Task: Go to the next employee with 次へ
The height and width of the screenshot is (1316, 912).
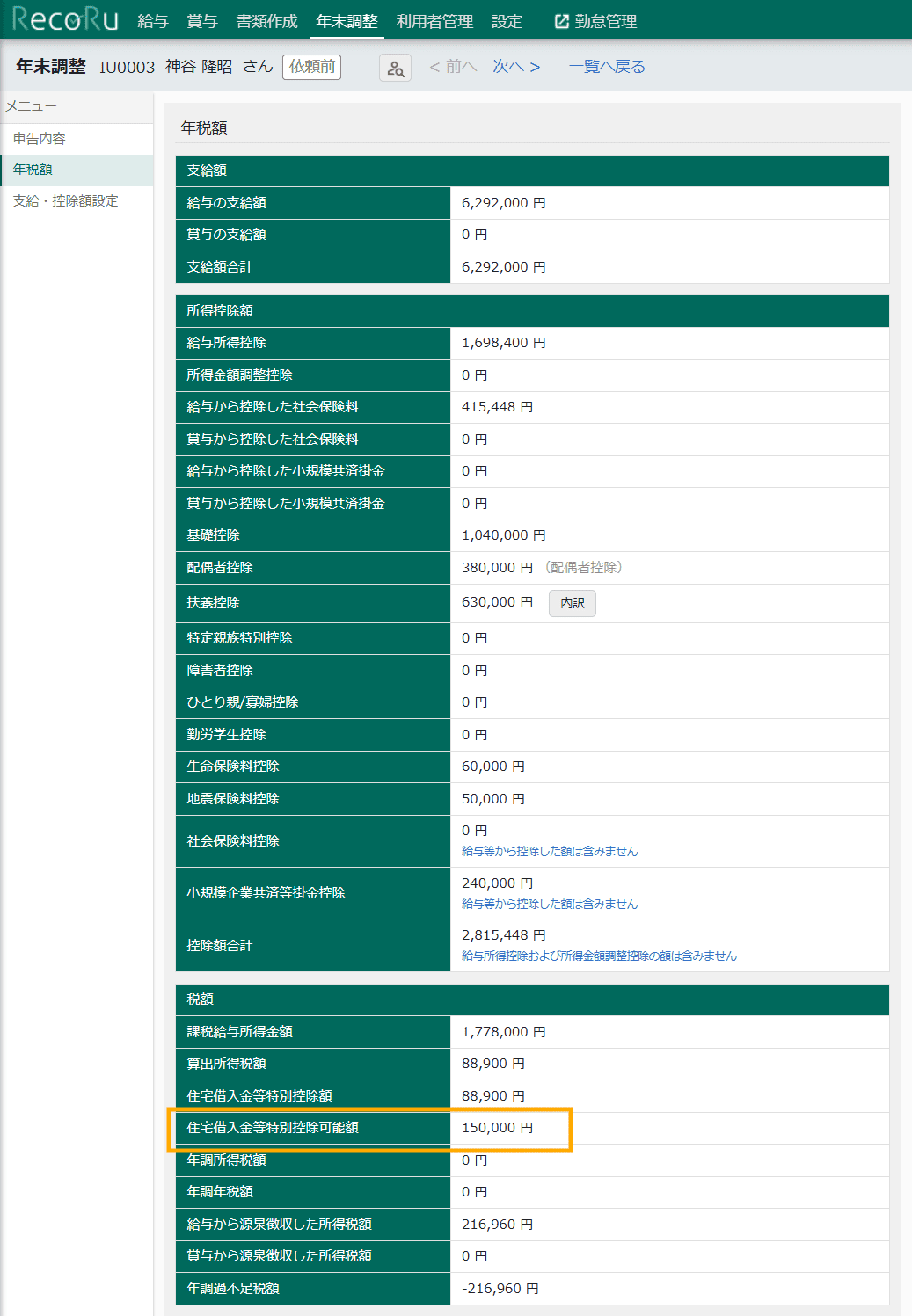Action: (x=516, y=67)
